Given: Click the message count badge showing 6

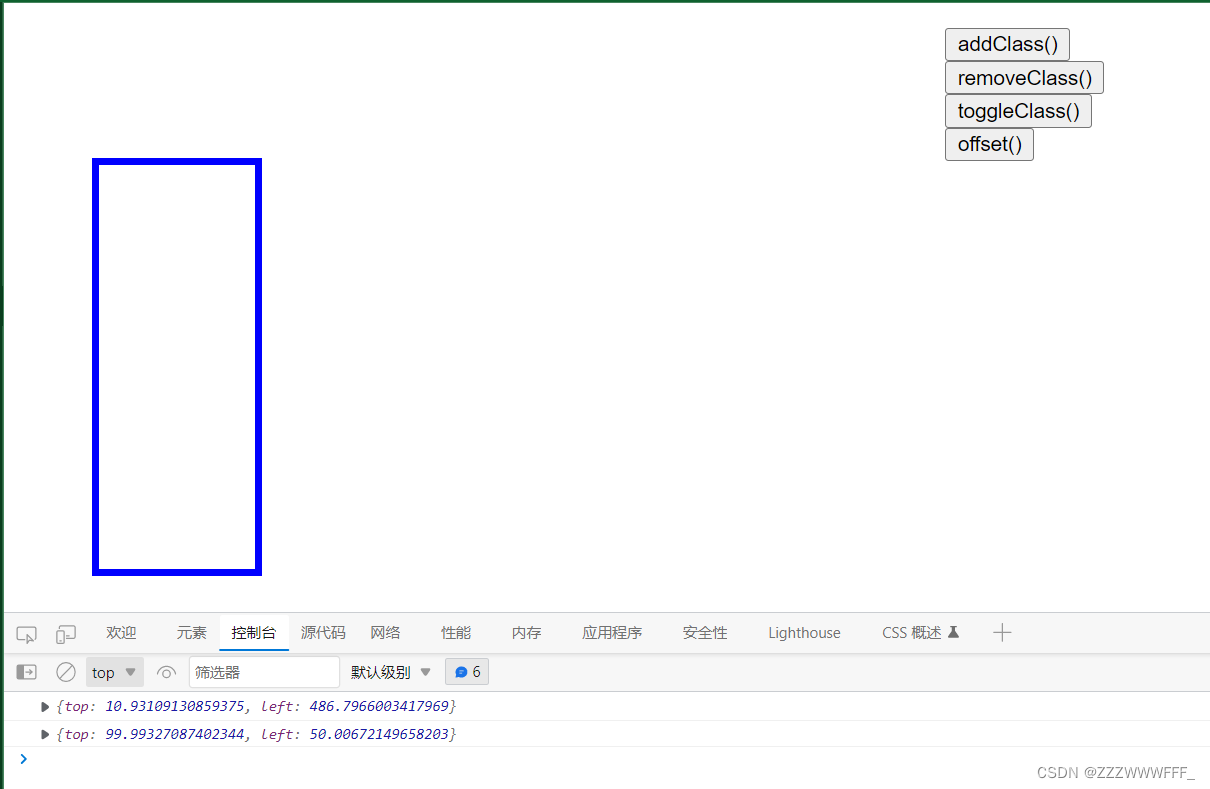Looking at the screenshot, I should pos(466,671).
